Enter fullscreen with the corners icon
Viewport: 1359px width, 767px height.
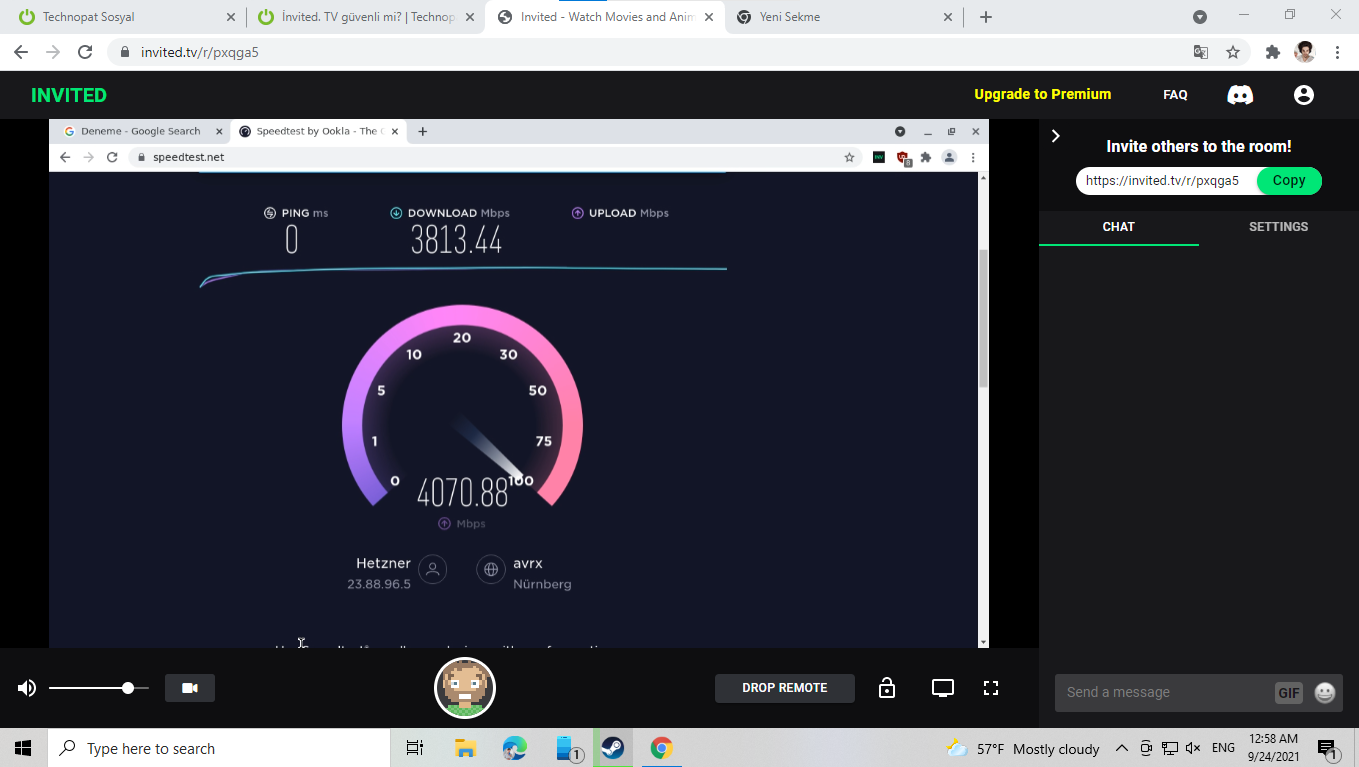tap(991, 688)
